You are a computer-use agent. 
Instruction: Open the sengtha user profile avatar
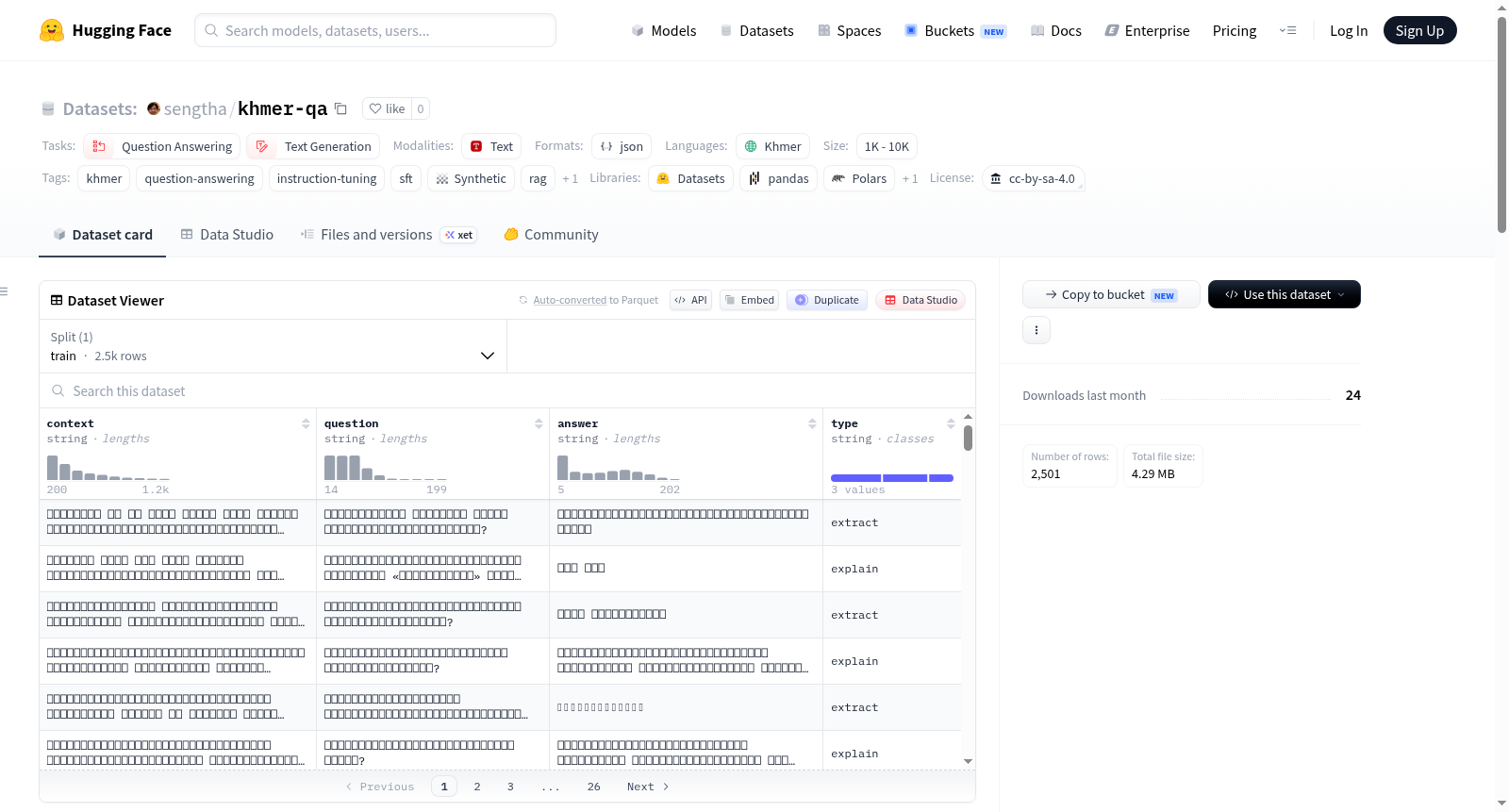tap(154, 108)
